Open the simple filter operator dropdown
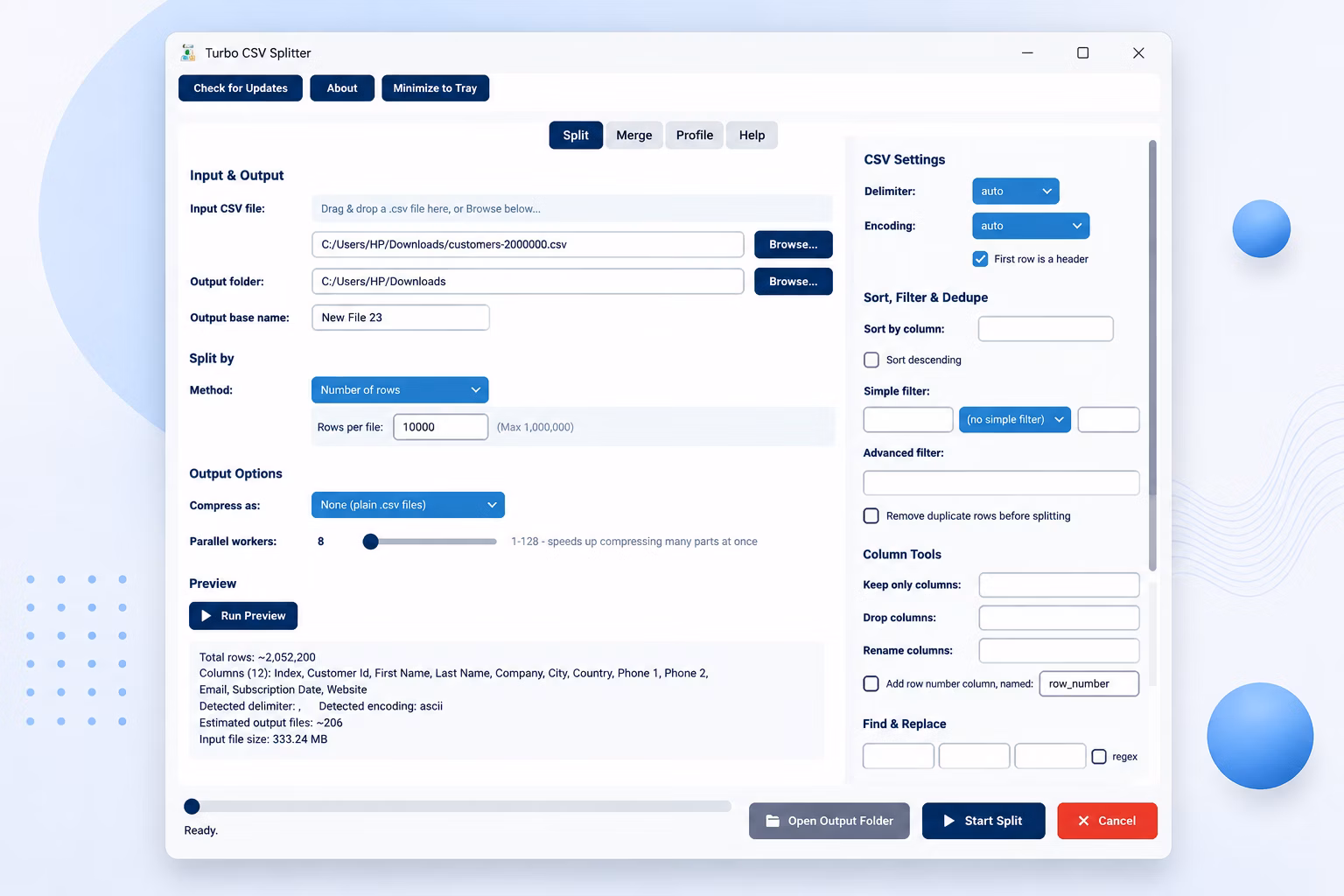The image size is (1344, 896). (1015, 420)
